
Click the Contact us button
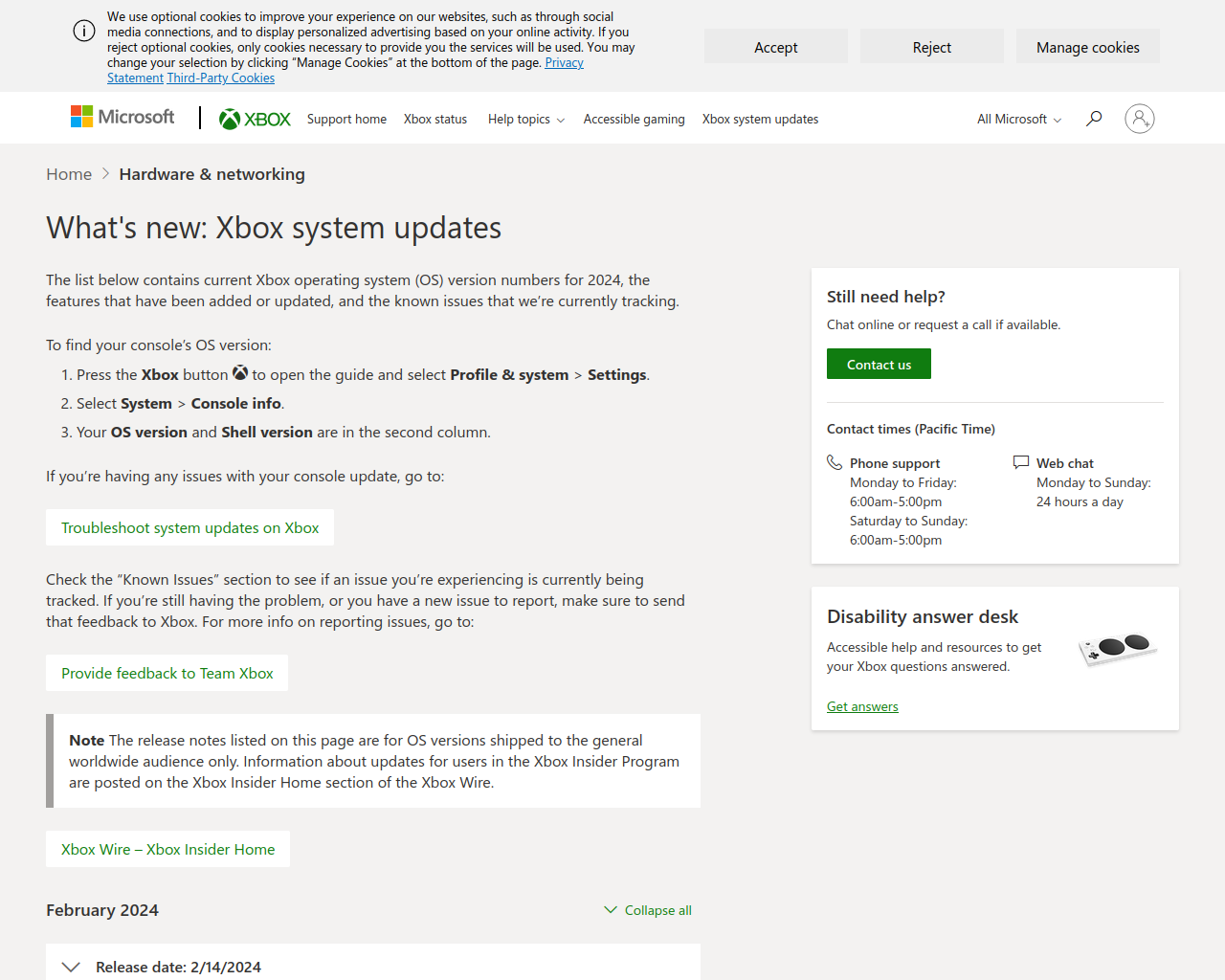[879, 364]
